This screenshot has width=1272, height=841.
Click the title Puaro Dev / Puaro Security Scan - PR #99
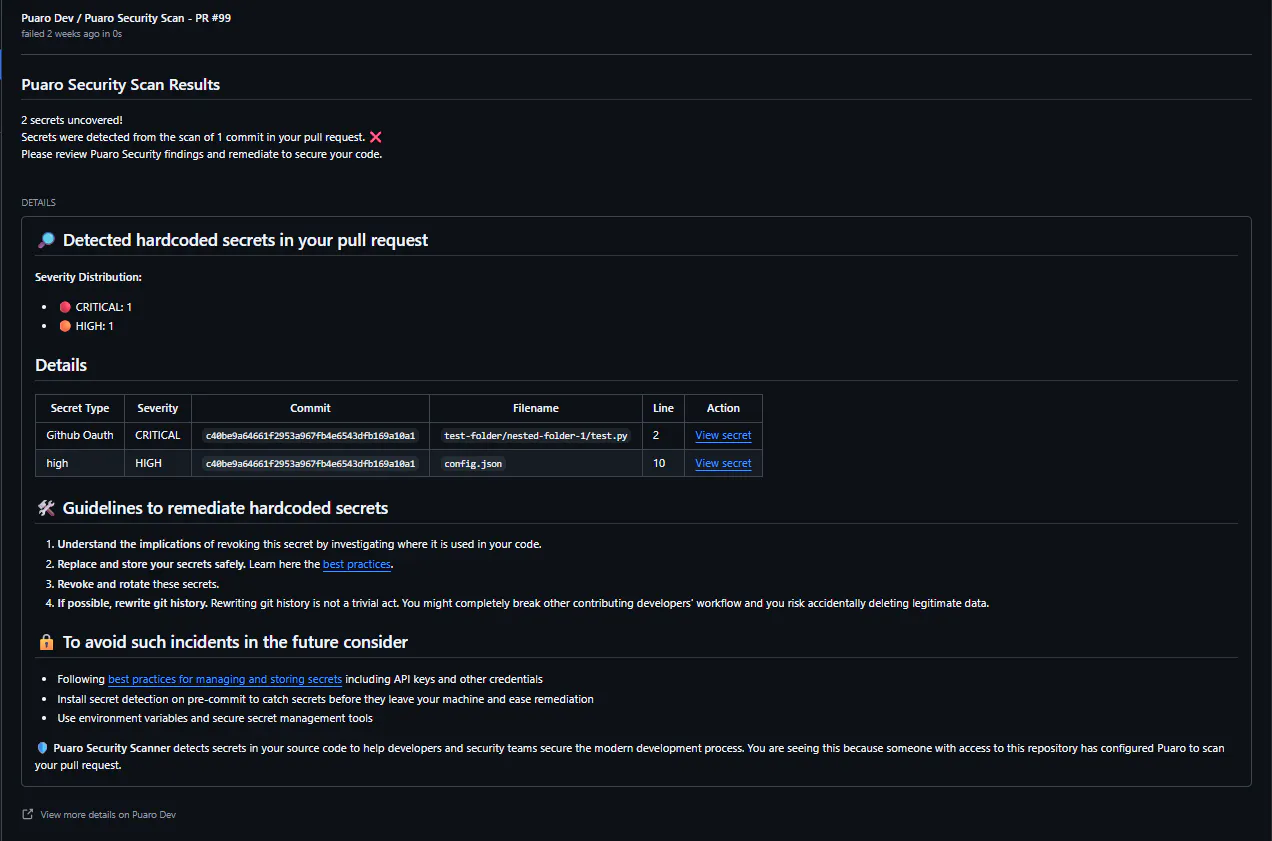(126, 18)
